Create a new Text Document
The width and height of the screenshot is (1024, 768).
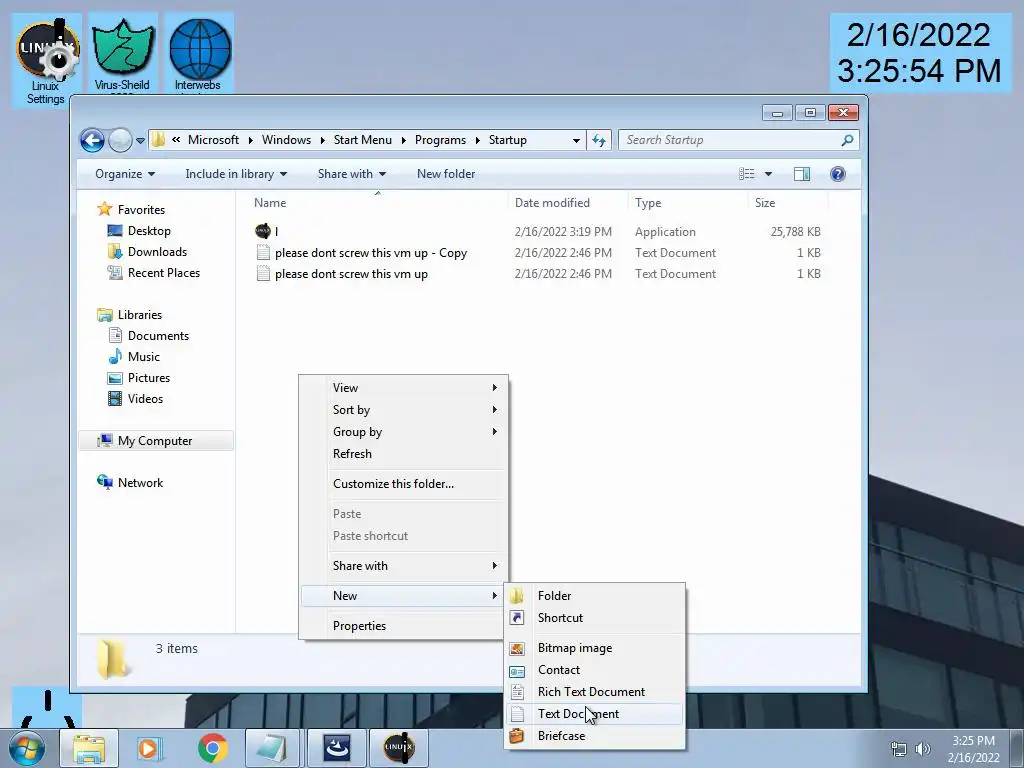[595, 714]
